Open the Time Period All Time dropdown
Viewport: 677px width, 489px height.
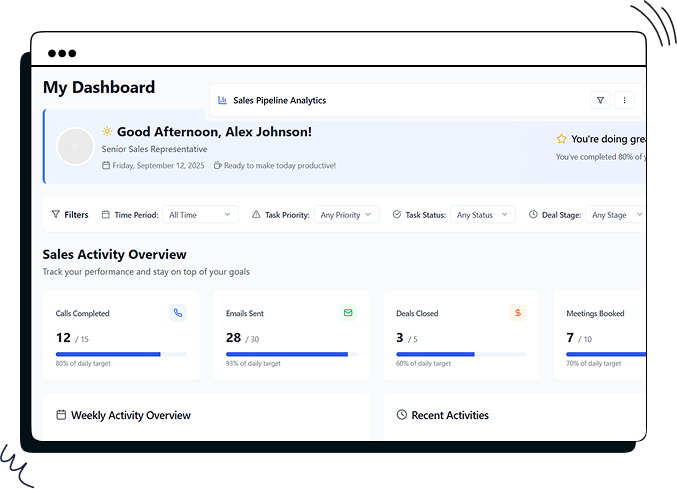point(200,215)
